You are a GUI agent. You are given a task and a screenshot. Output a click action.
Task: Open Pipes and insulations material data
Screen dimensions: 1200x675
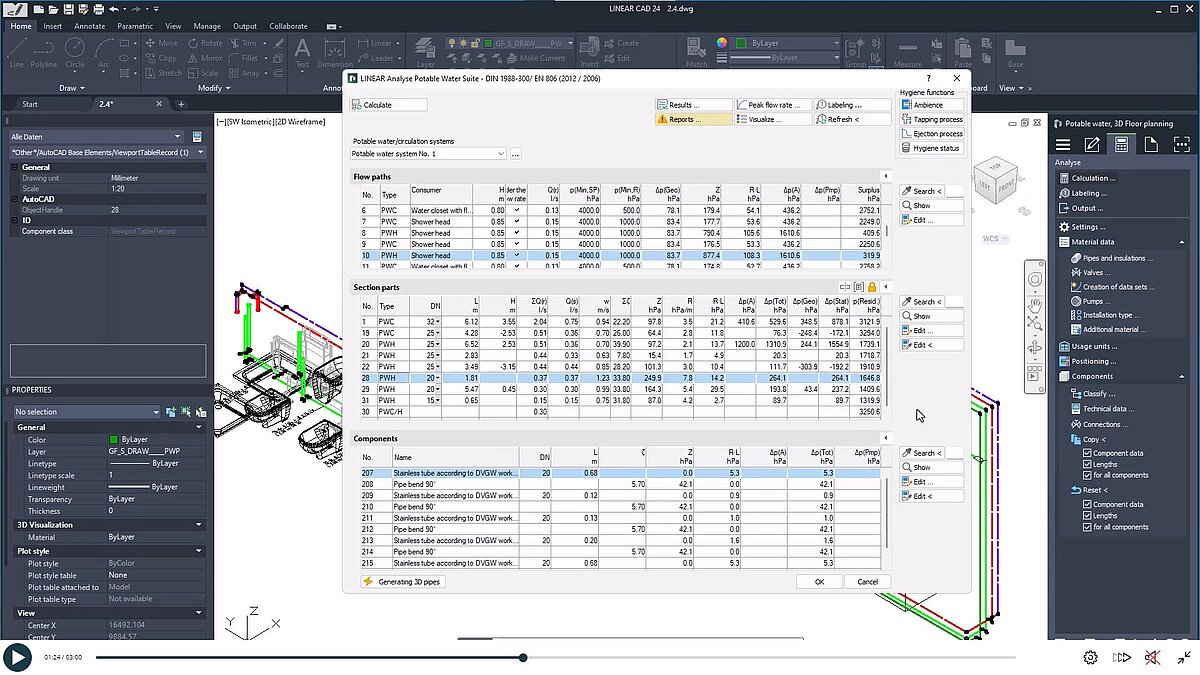(x=1110, y=257)
